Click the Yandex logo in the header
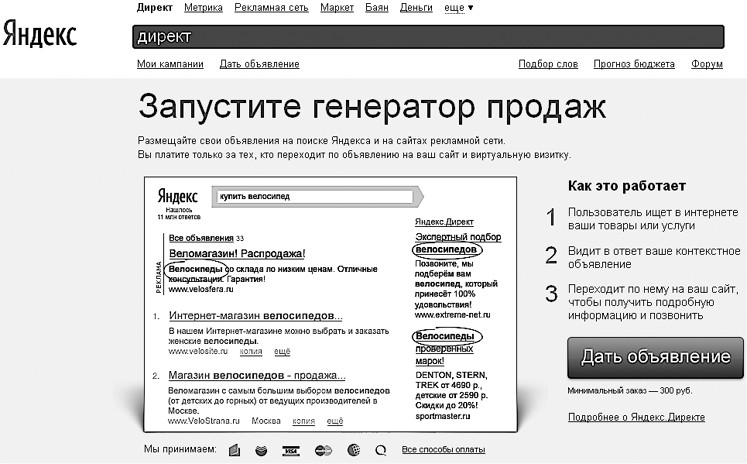This screenshot has height=464, width=747. [x=40, y=33]
